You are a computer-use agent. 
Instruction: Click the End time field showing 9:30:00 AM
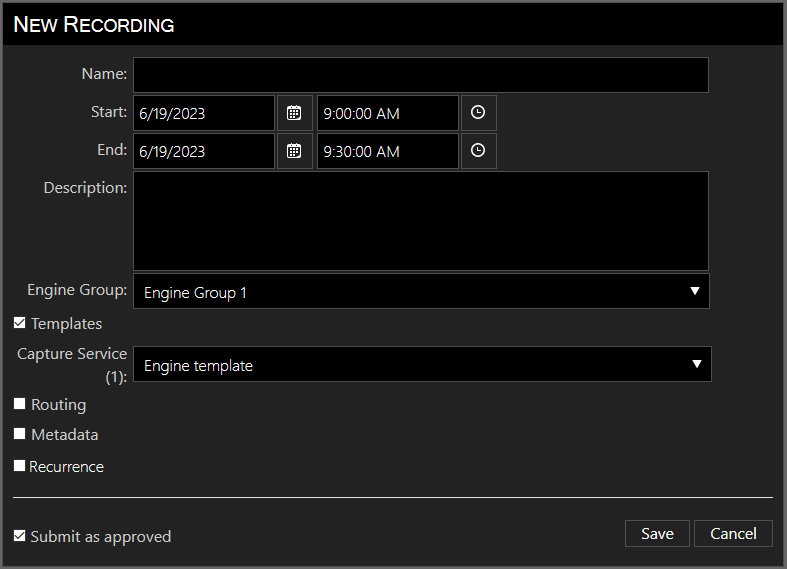coord(387,151)
